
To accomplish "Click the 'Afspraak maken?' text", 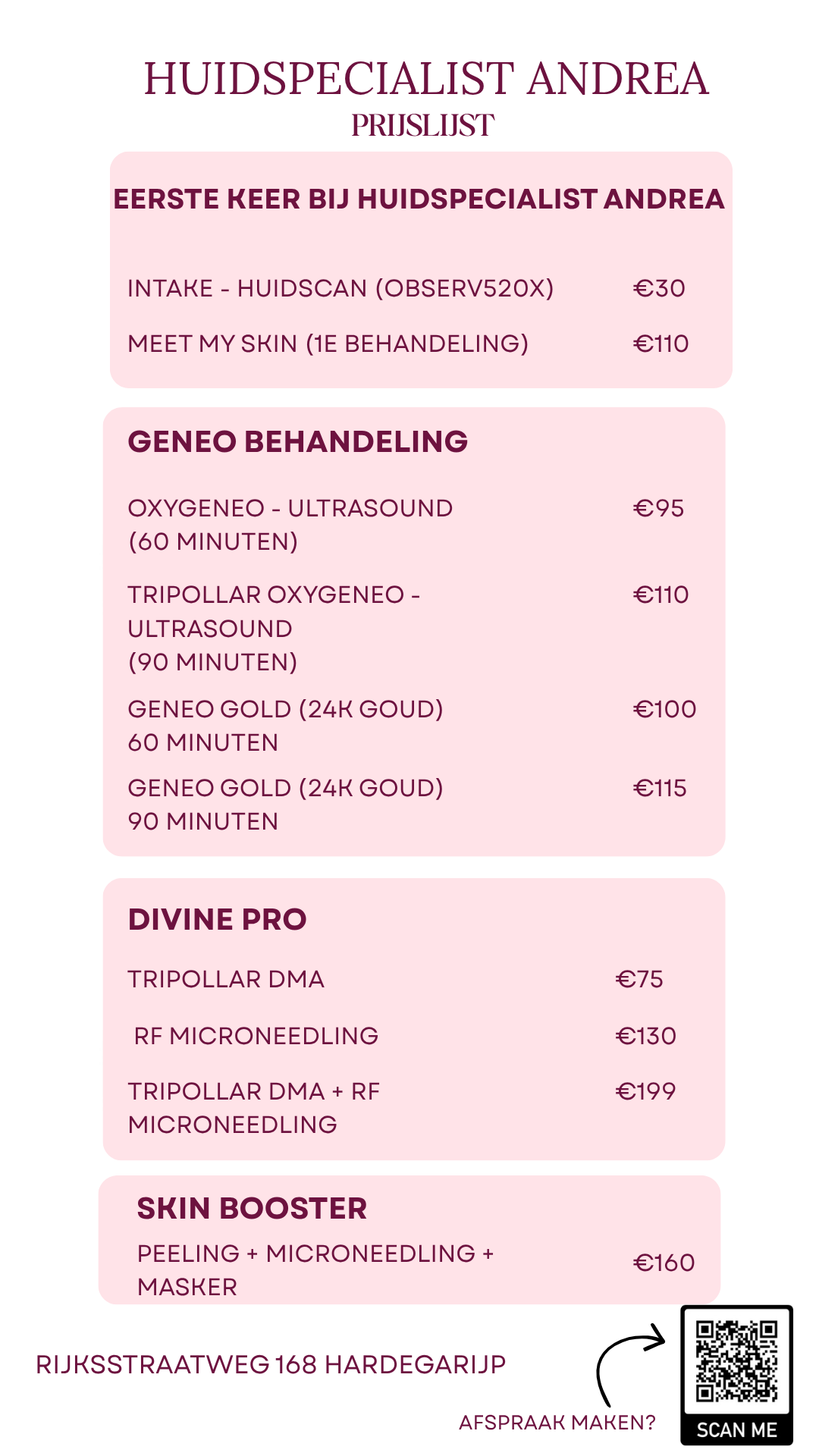I will pyautogui.click(x=557, y=1423).
